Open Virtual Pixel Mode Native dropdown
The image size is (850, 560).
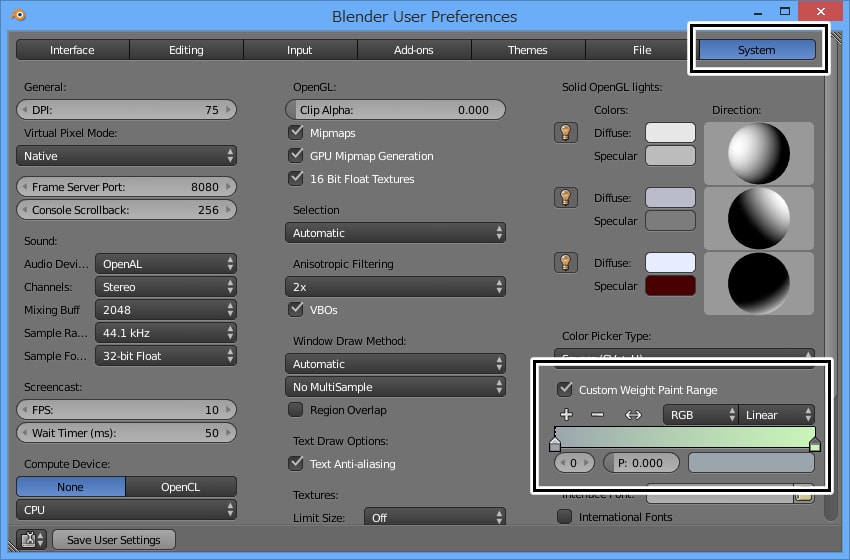click(x=126, y=156)
